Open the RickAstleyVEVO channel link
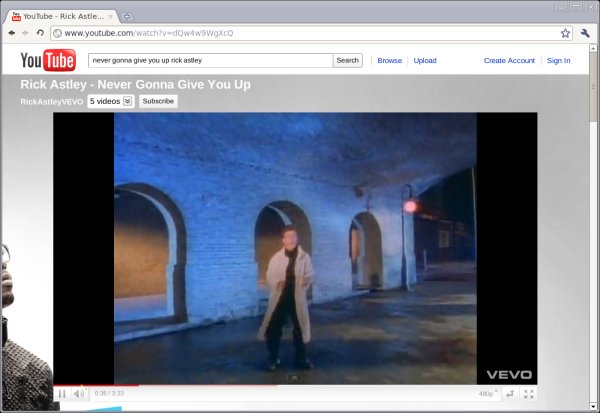The height and width of the screenshot is (413, 600). (x=52, y=101)
